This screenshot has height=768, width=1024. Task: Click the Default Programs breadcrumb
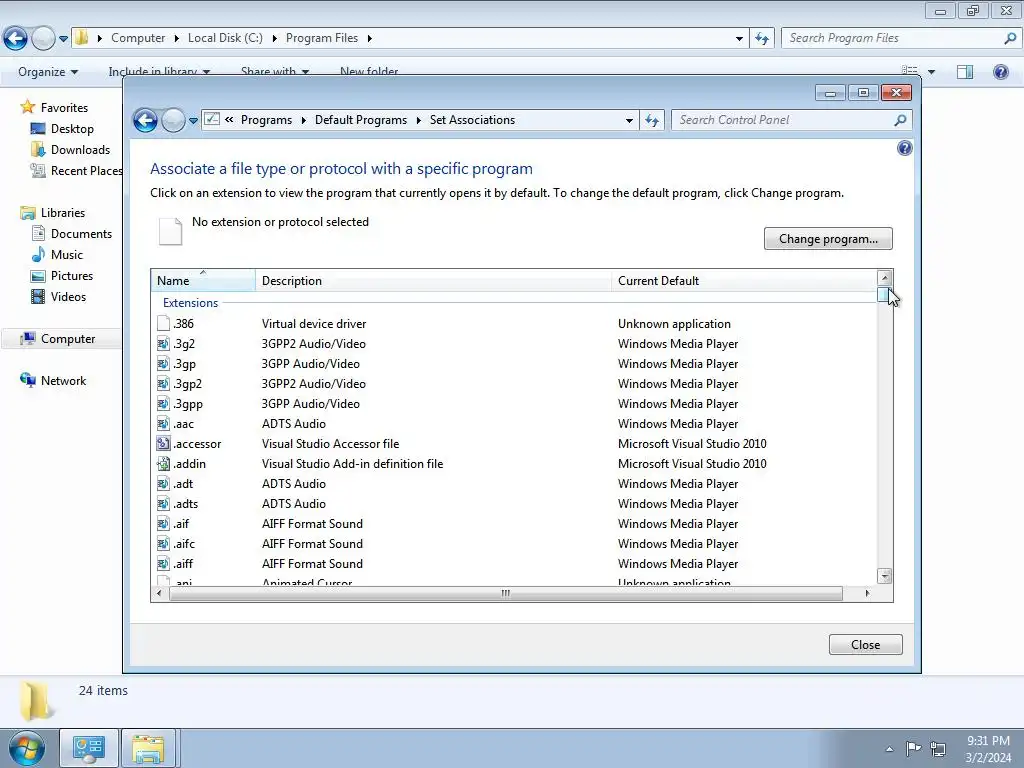[x=360, y=120]
